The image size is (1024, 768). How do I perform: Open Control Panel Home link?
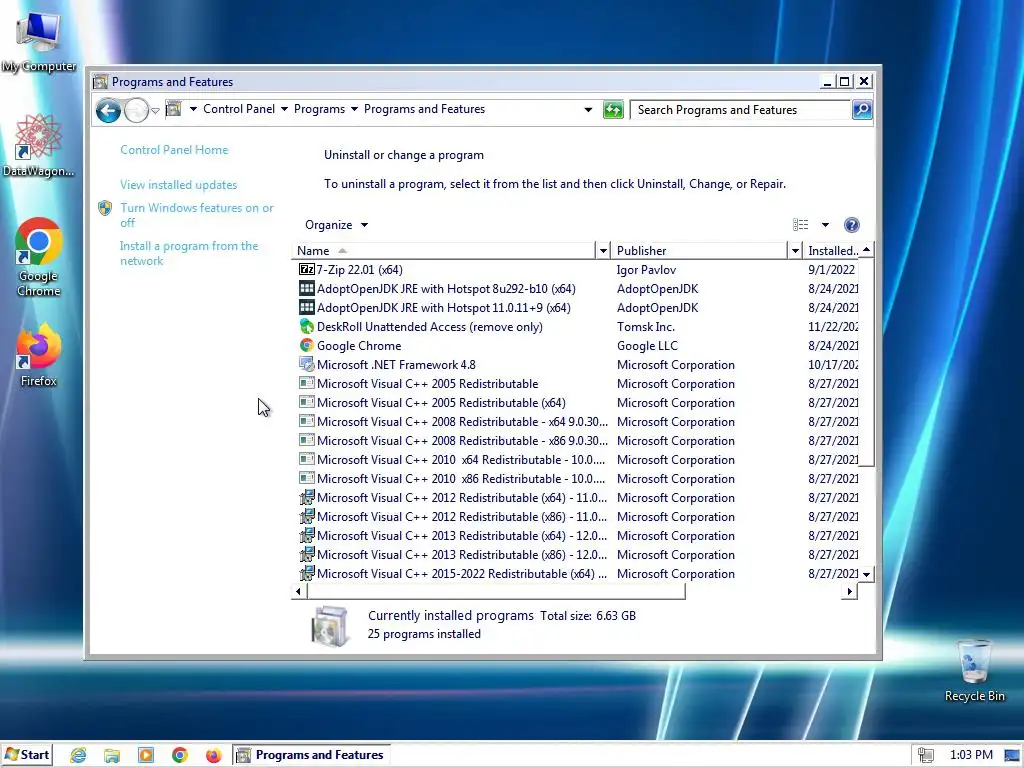point(174,150)
